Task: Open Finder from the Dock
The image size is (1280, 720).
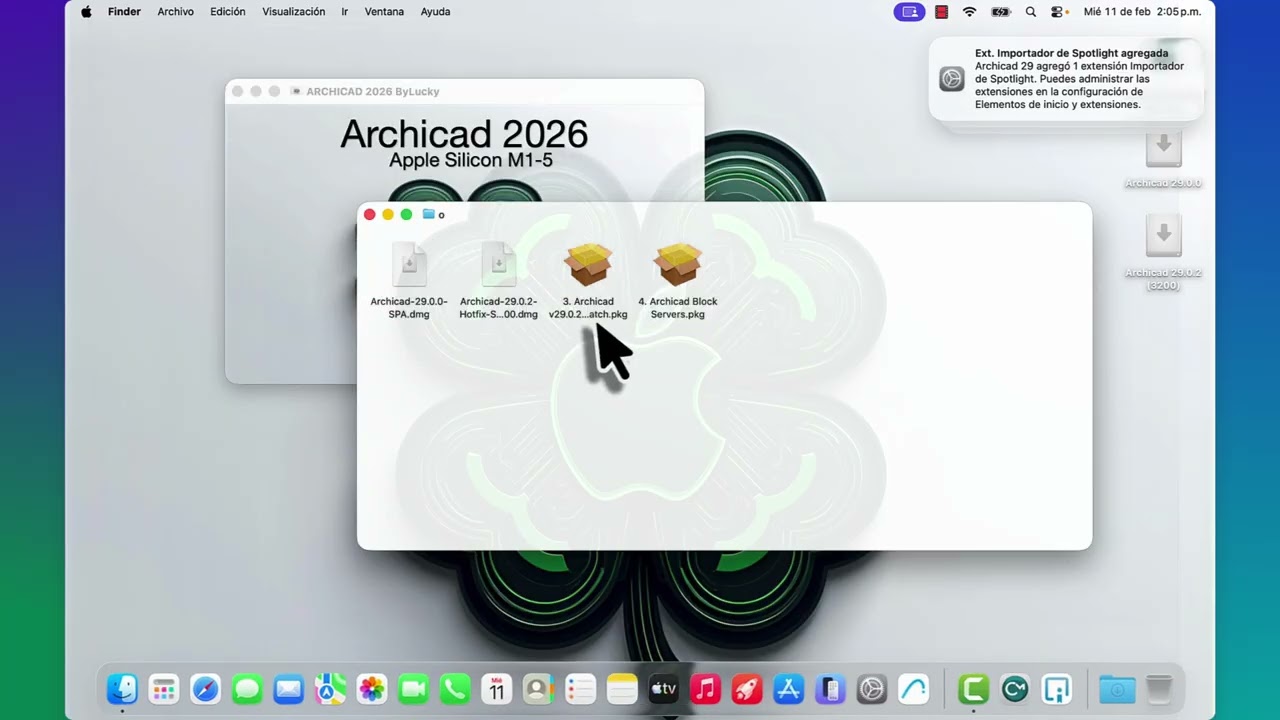Action: point(122,689)
